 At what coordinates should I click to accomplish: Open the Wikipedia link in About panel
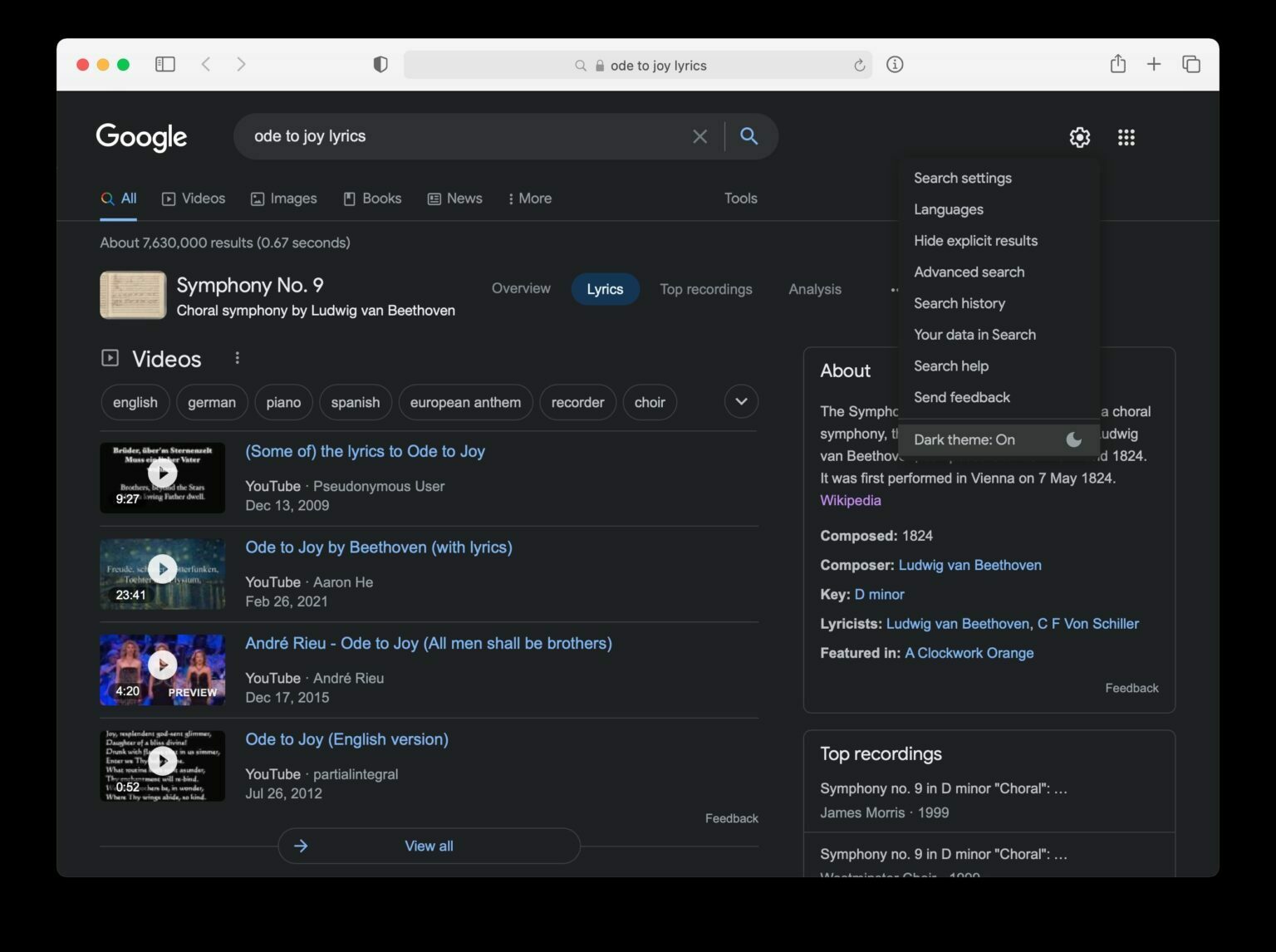coord(850,500)
